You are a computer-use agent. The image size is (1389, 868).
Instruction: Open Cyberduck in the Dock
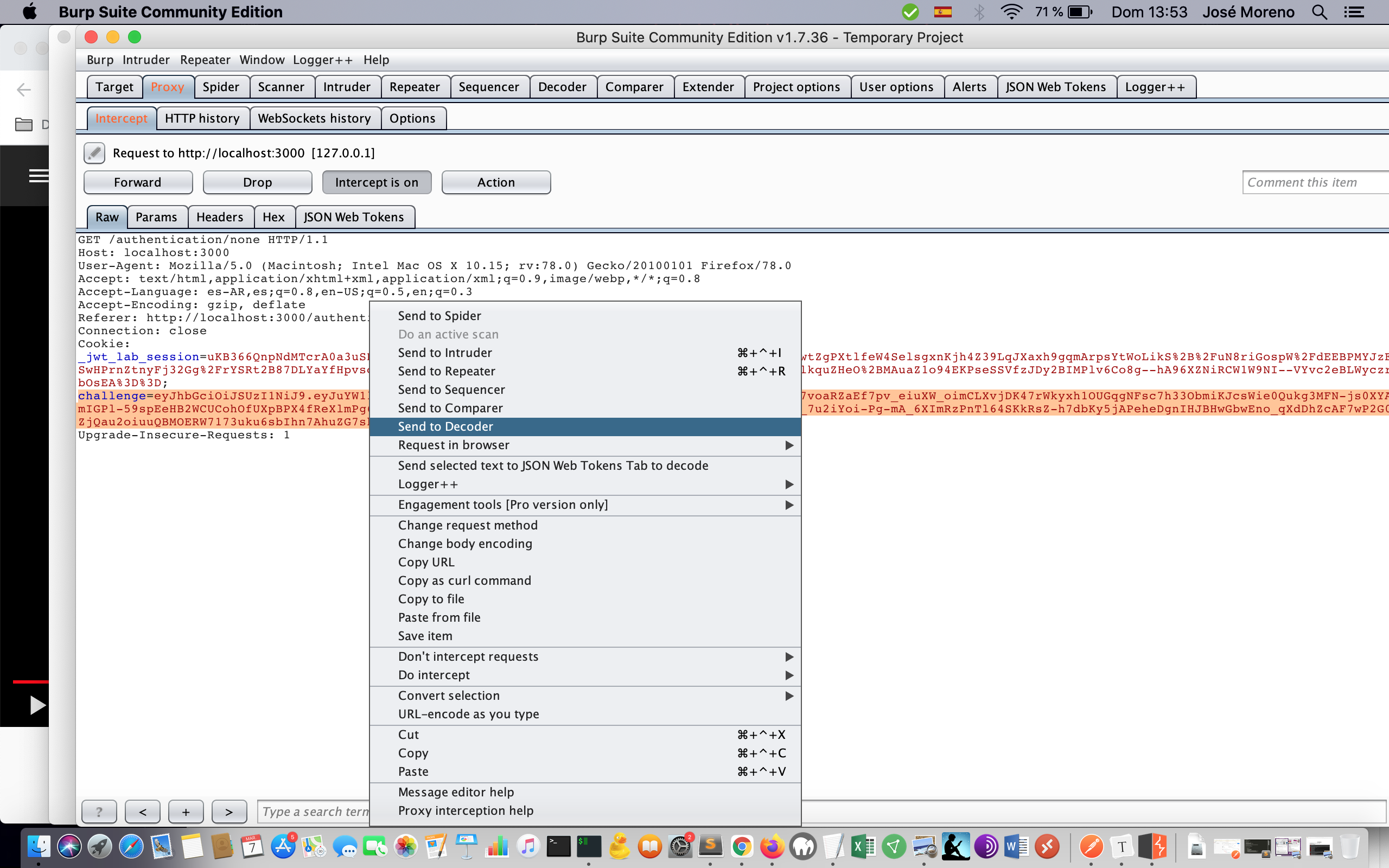click(619, 846)
